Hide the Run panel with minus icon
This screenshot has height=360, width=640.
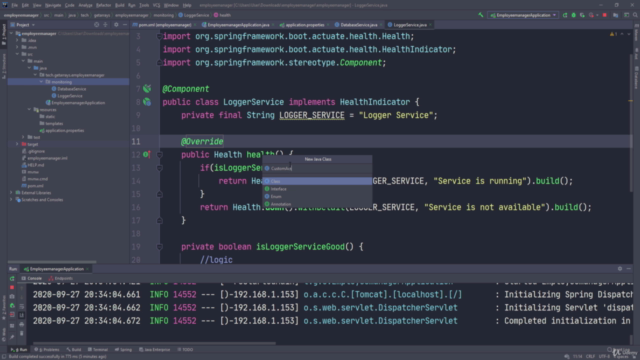click(629, 269)
